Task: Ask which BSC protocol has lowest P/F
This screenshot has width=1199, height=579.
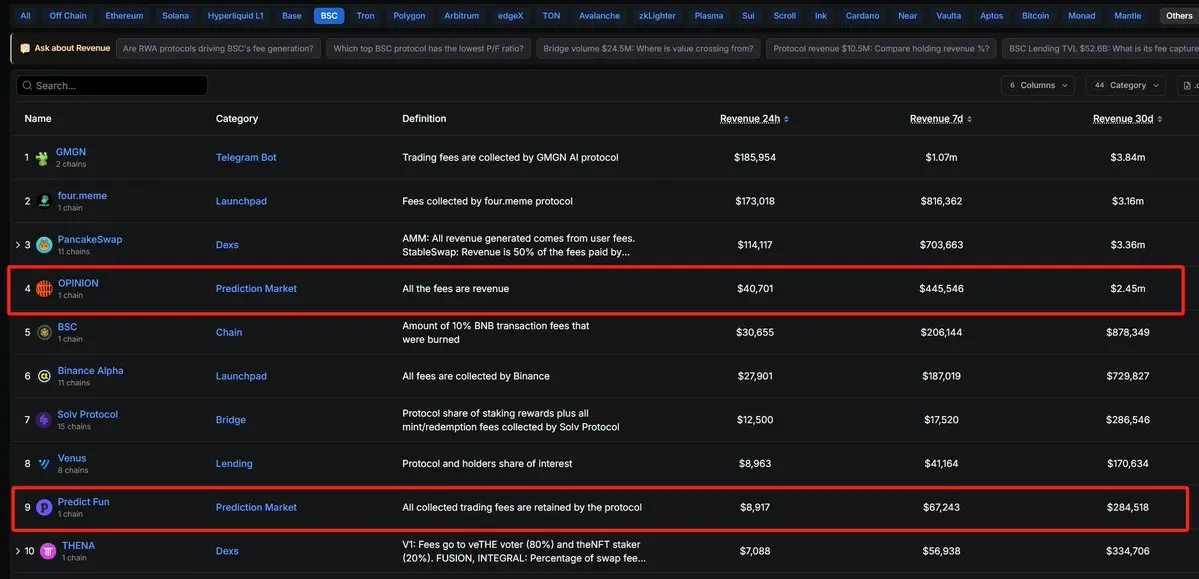Action: pyautogui.click(x=428, y=48)
